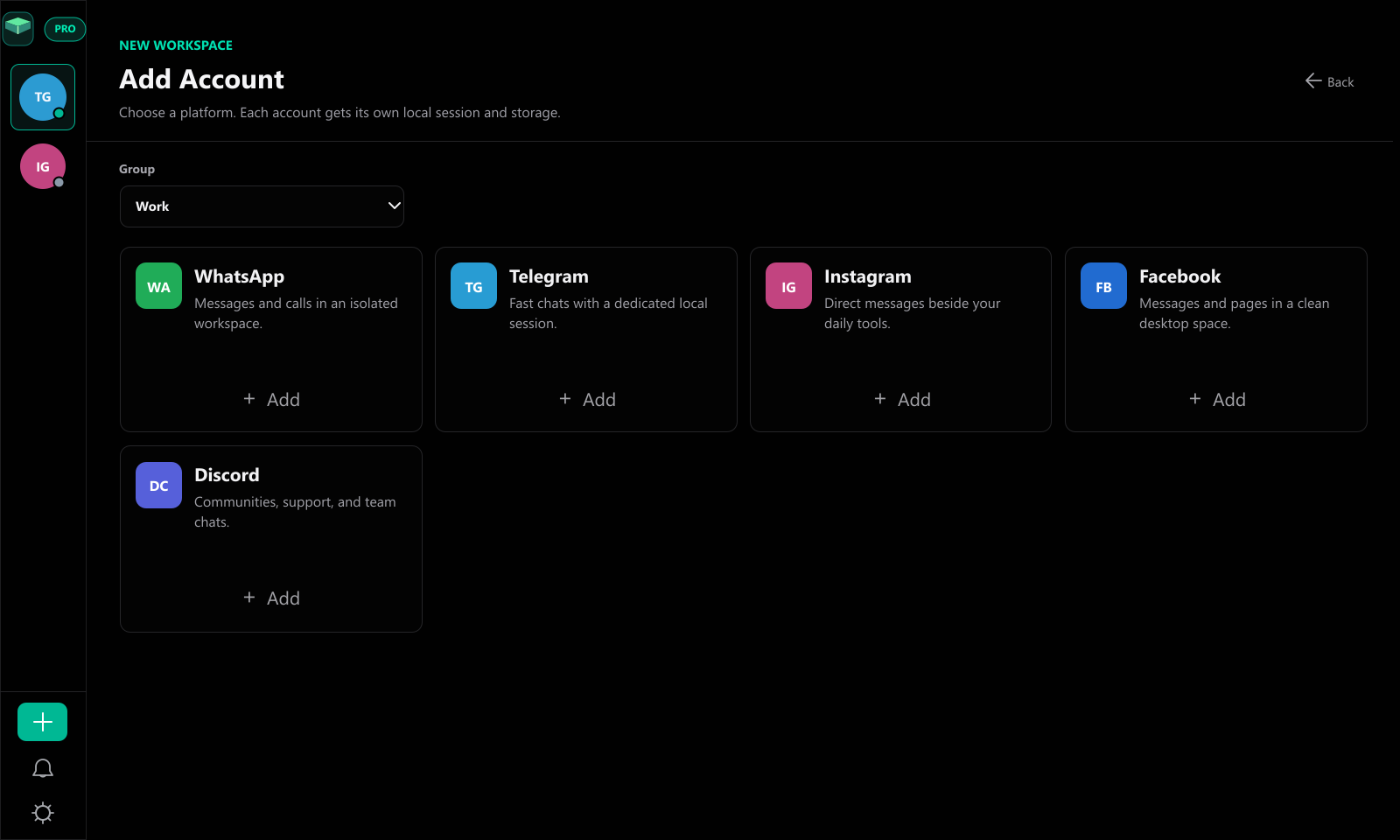1400x840 pixels.
Task: Click the Group field label
Action: coord(136,169)
